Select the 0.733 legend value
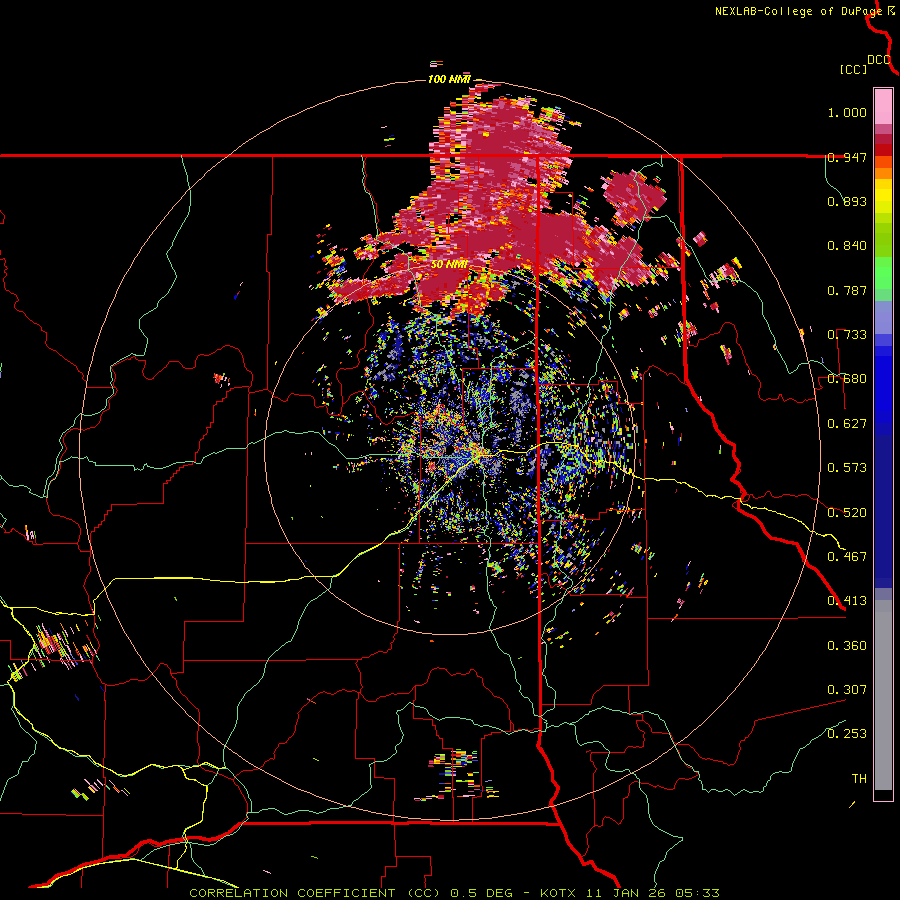This screenshot has width=900, height=900. (847, 335)
